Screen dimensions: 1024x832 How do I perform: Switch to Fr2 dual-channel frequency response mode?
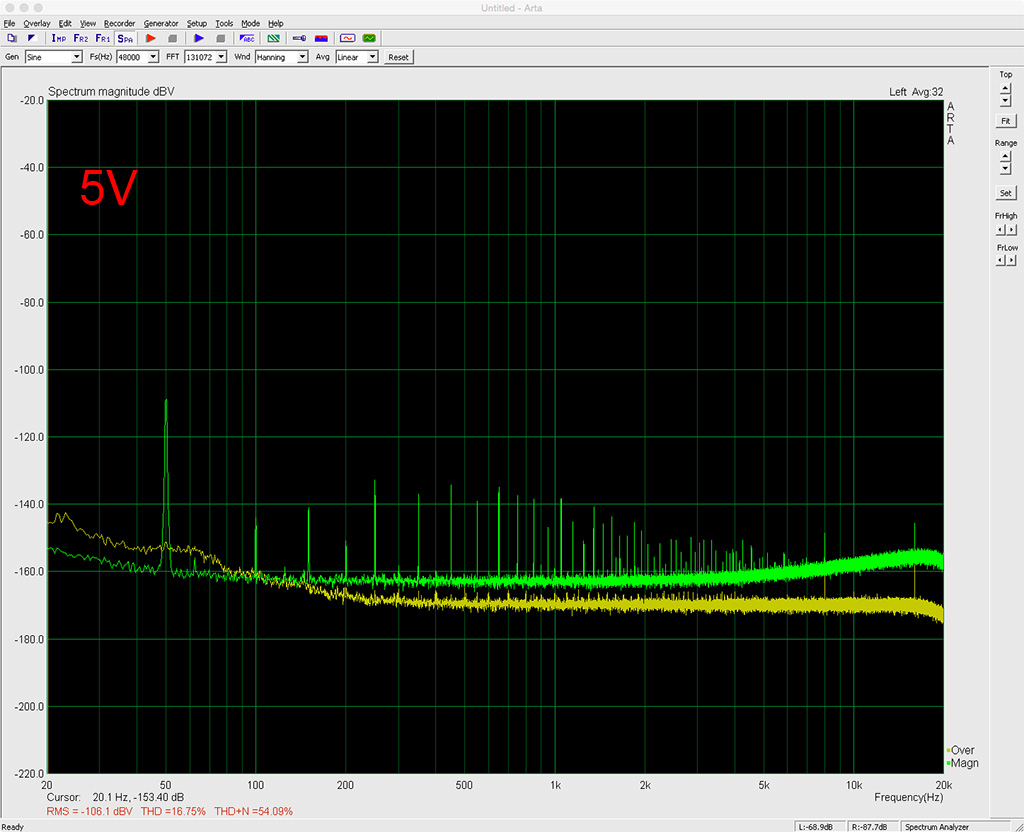pyautogui.click(x=81, y=39)
